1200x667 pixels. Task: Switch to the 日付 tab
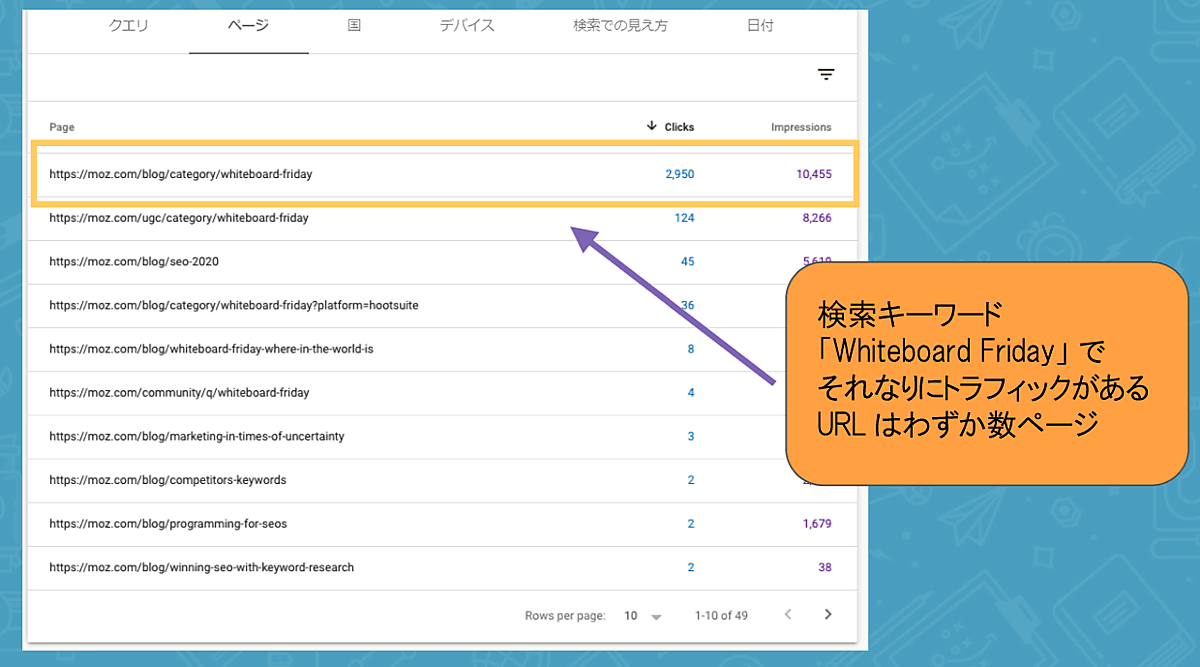pyautogui.click(x=760, y=26)
